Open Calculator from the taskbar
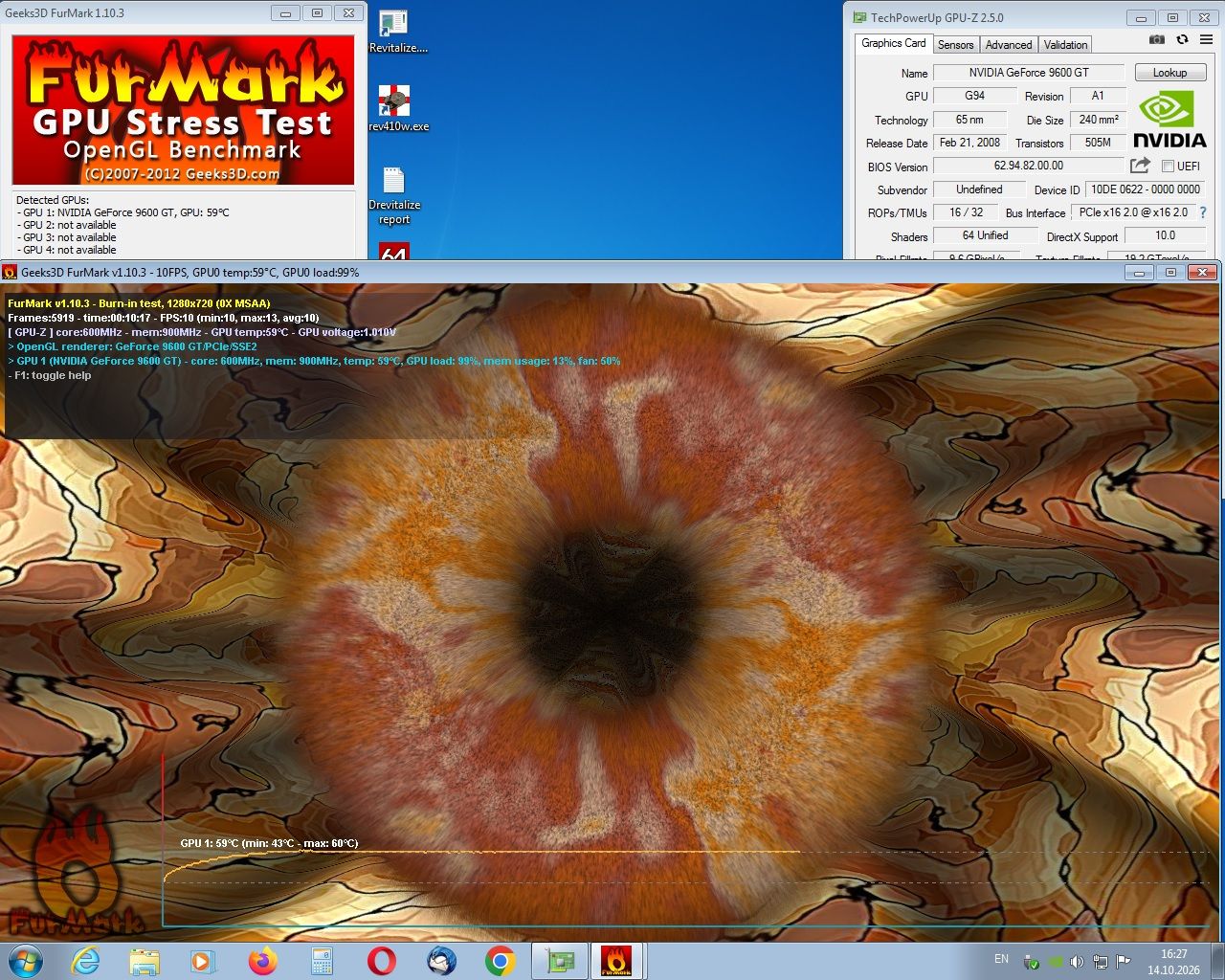Viewport: 1225px width, 980px height. click(x=322, y=960)
